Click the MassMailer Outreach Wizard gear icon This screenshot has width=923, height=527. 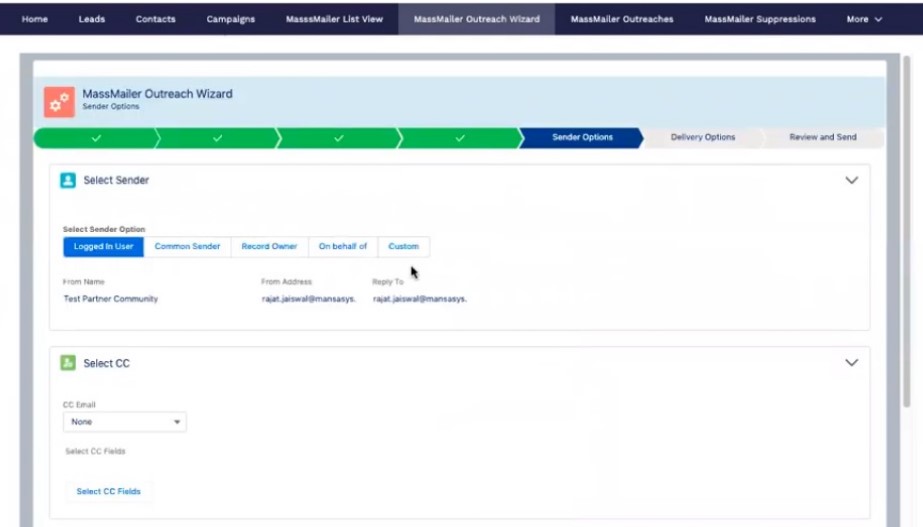click(x=59, y=101)
